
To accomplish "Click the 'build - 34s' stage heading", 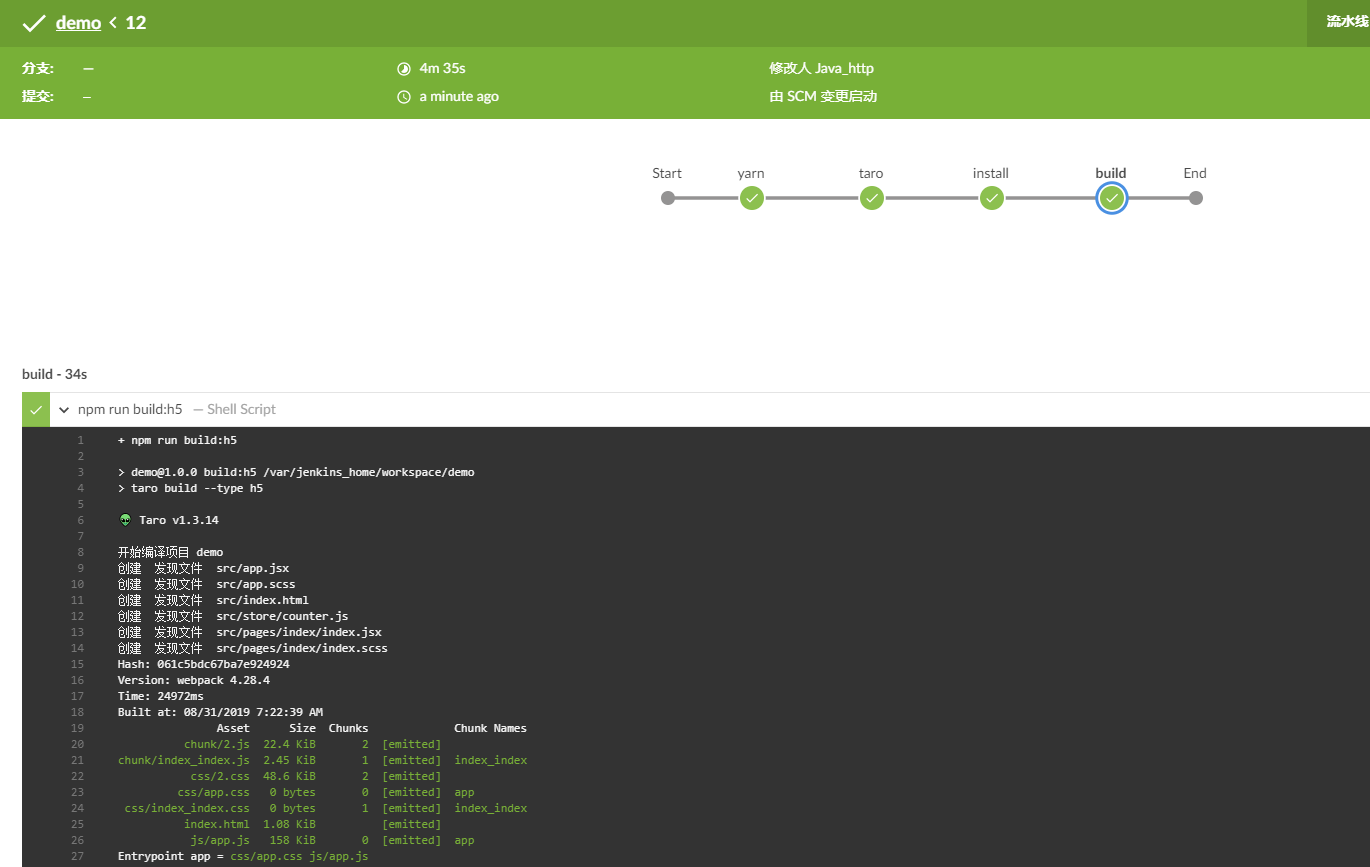I will [55, 374].
